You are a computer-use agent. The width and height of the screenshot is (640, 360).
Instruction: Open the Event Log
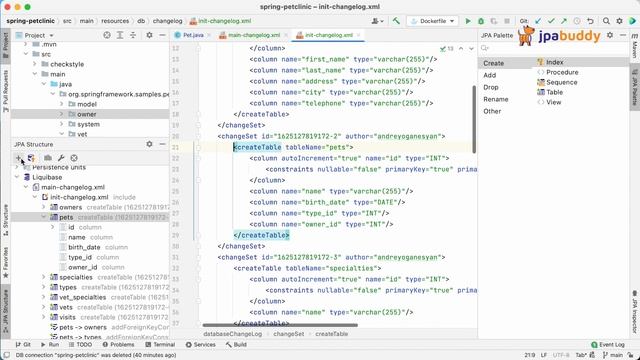[x=608, y=344]
